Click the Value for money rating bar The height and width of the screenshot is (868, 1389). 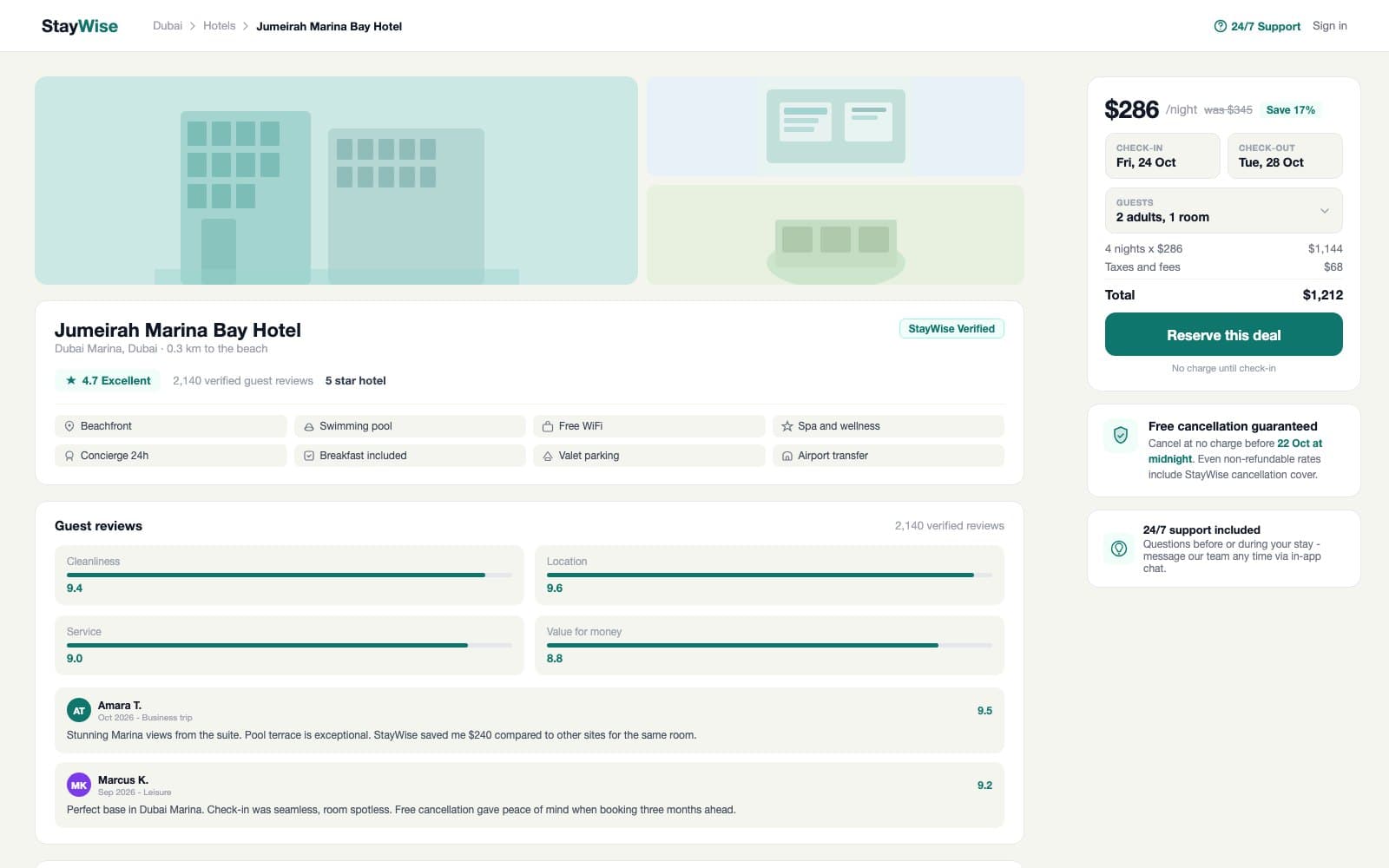tap(769, 645)
